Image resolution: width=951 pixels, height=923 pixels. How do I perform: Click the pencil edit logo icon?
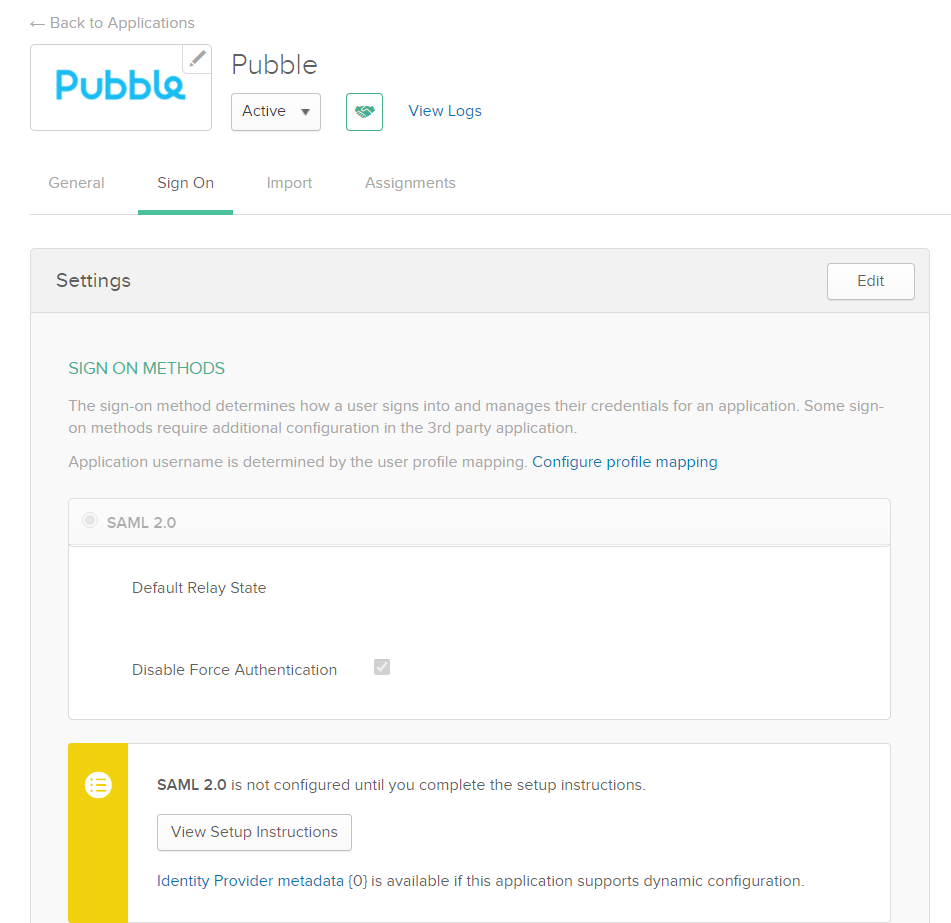[x=197, y=59]
